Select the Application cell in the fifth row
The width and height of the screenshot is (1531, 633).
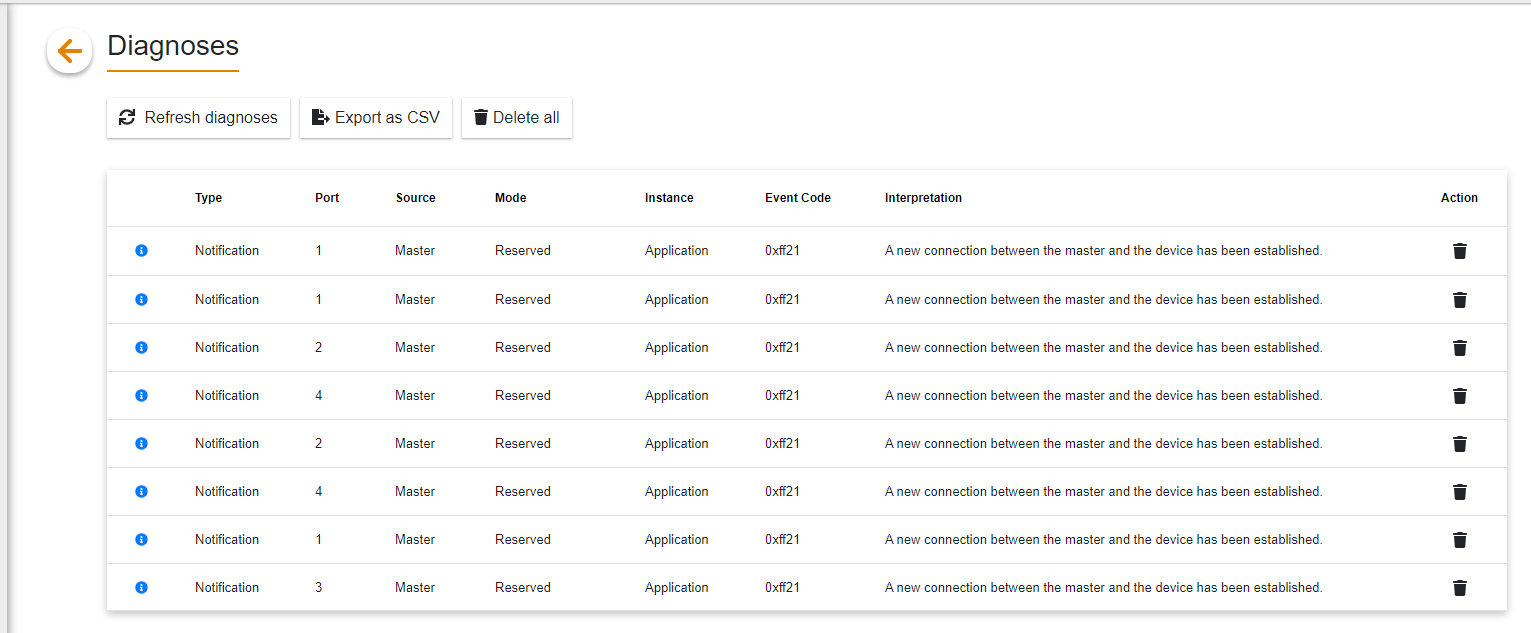677,444
